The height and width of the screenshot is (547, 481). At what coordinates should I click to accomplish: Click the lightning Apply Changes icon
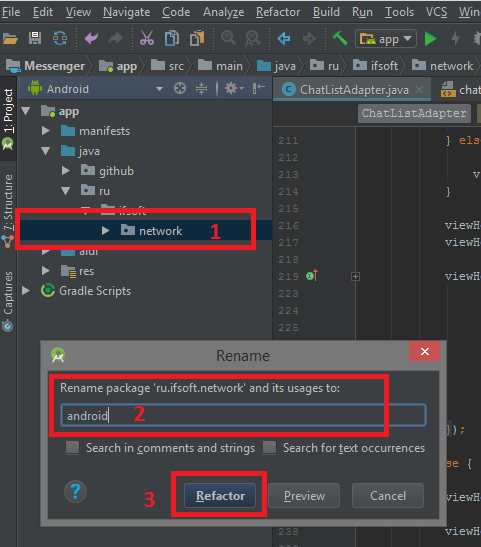coord(456,38)
